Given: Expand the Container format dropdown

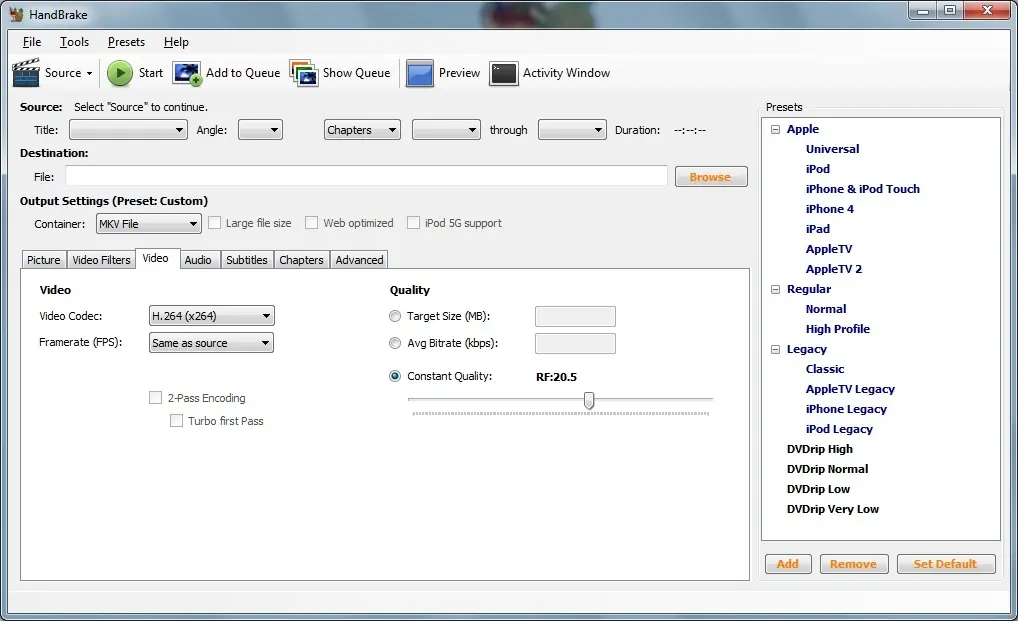Looking at the screenshot, I should tap(148, 224).
